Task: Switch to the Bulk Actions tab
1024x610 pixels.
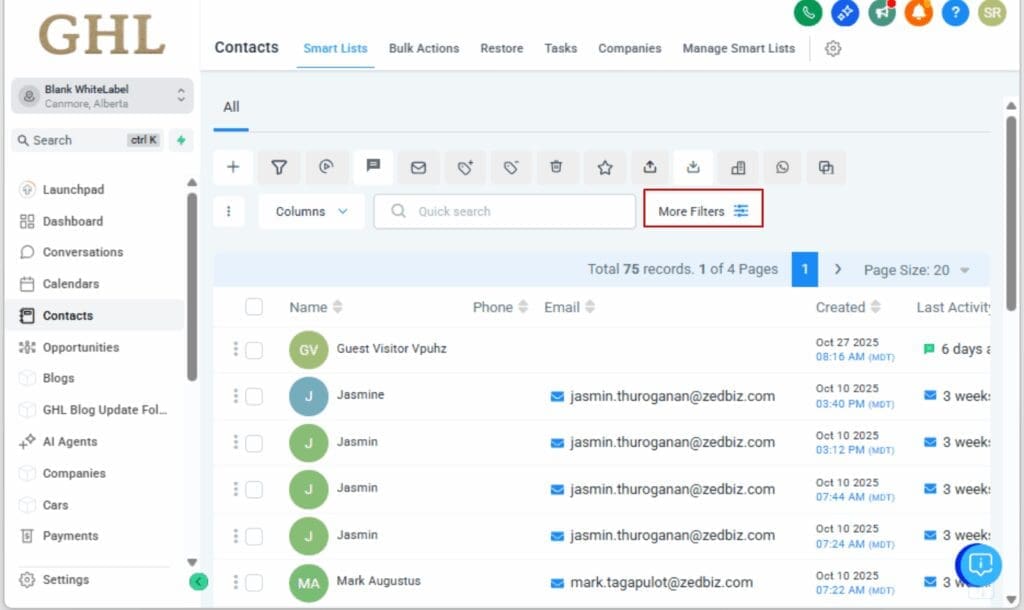Action: pyautogui.click(x=424, y=48)
